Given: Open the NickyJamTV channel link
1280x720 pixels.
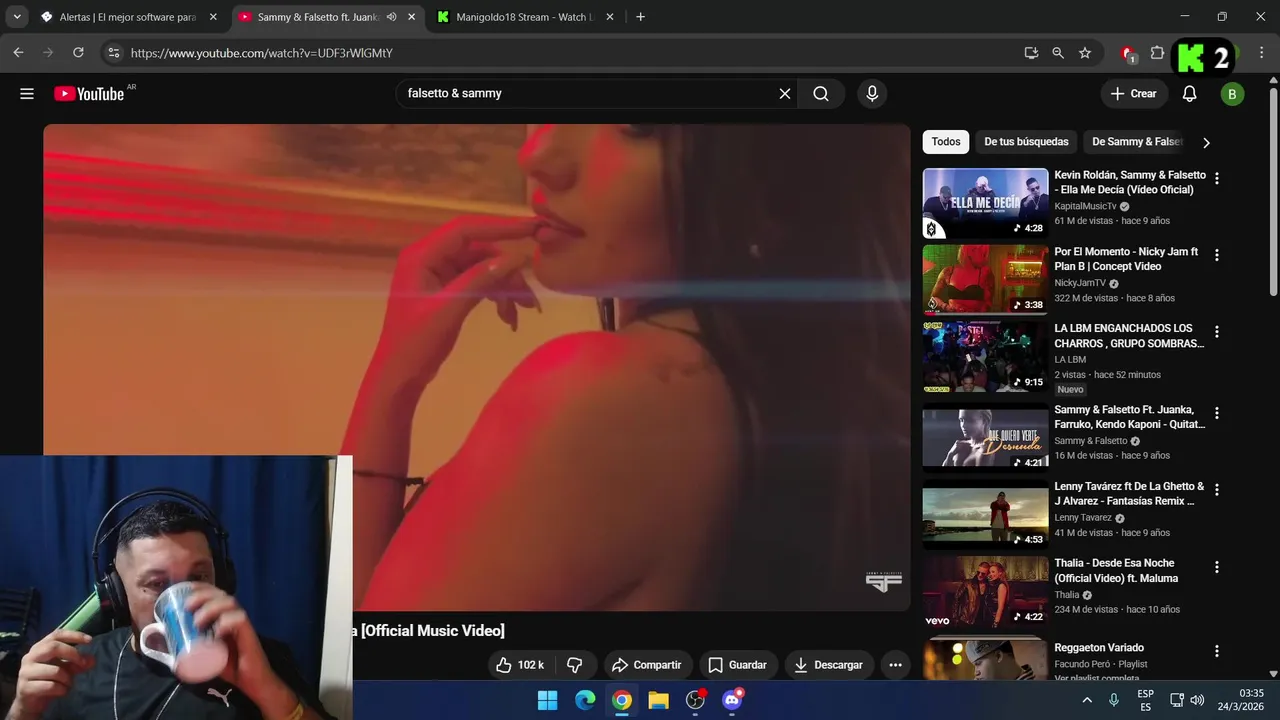Looking at the screenshot, I should [1080, 283].
